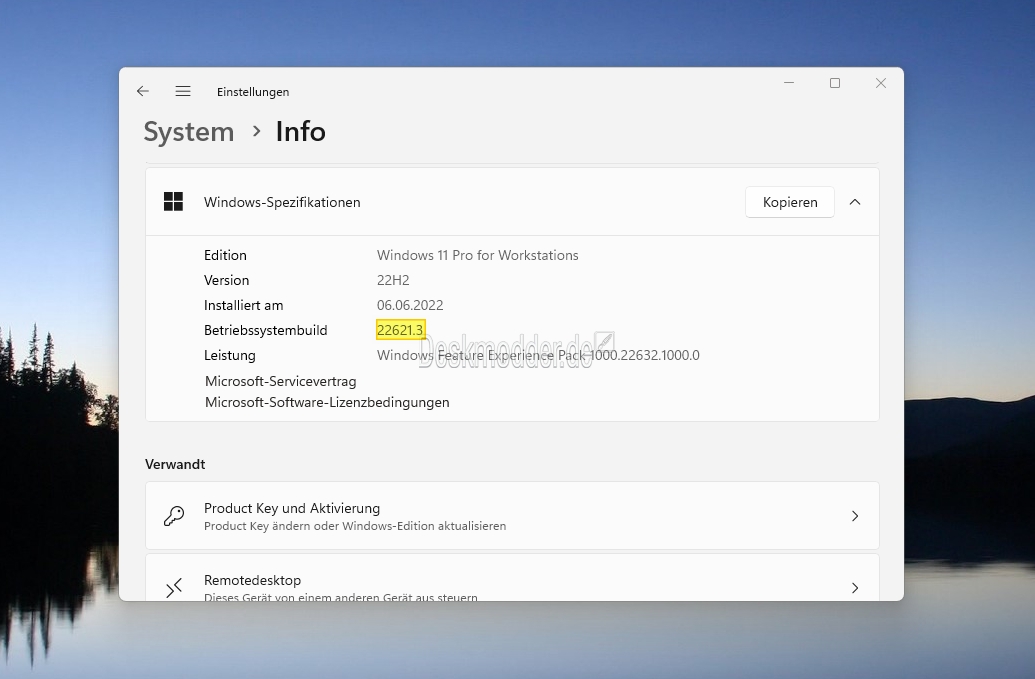This screenshot has height=679, width=1035.
Task: Open the hamburger navigation menu
Action: tap(183, 91)
